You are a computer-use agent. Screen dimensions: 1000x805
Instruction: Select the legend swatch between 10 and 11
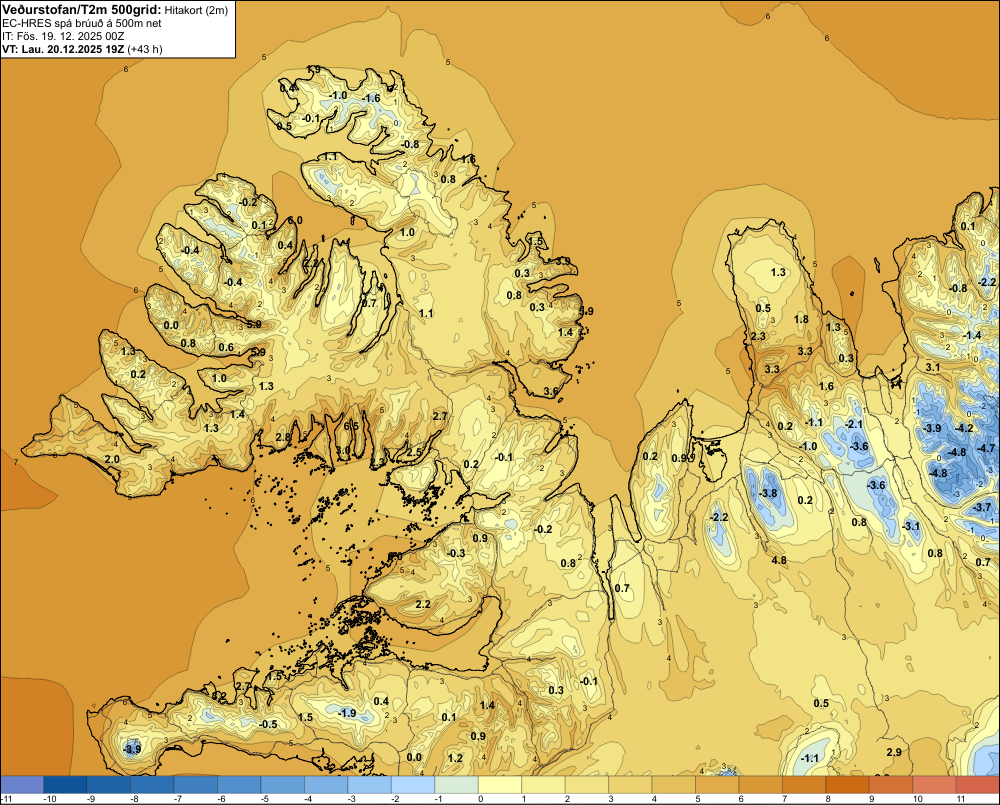[x=934, y=785]
